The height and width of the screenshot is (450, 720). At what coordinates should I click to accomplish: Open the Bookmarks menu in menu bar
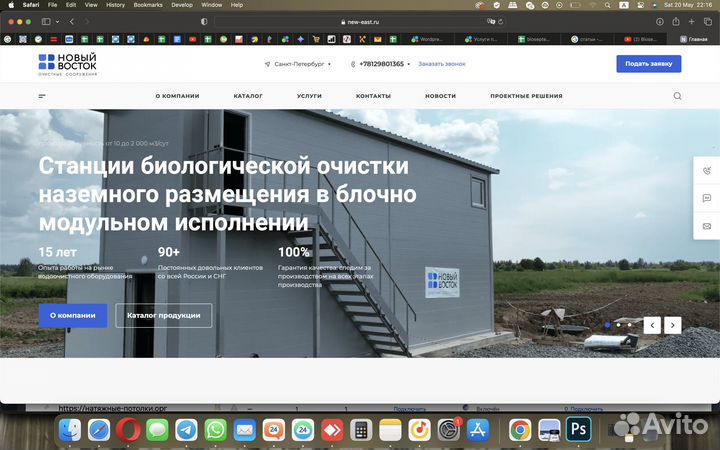[x=148, y=5]
